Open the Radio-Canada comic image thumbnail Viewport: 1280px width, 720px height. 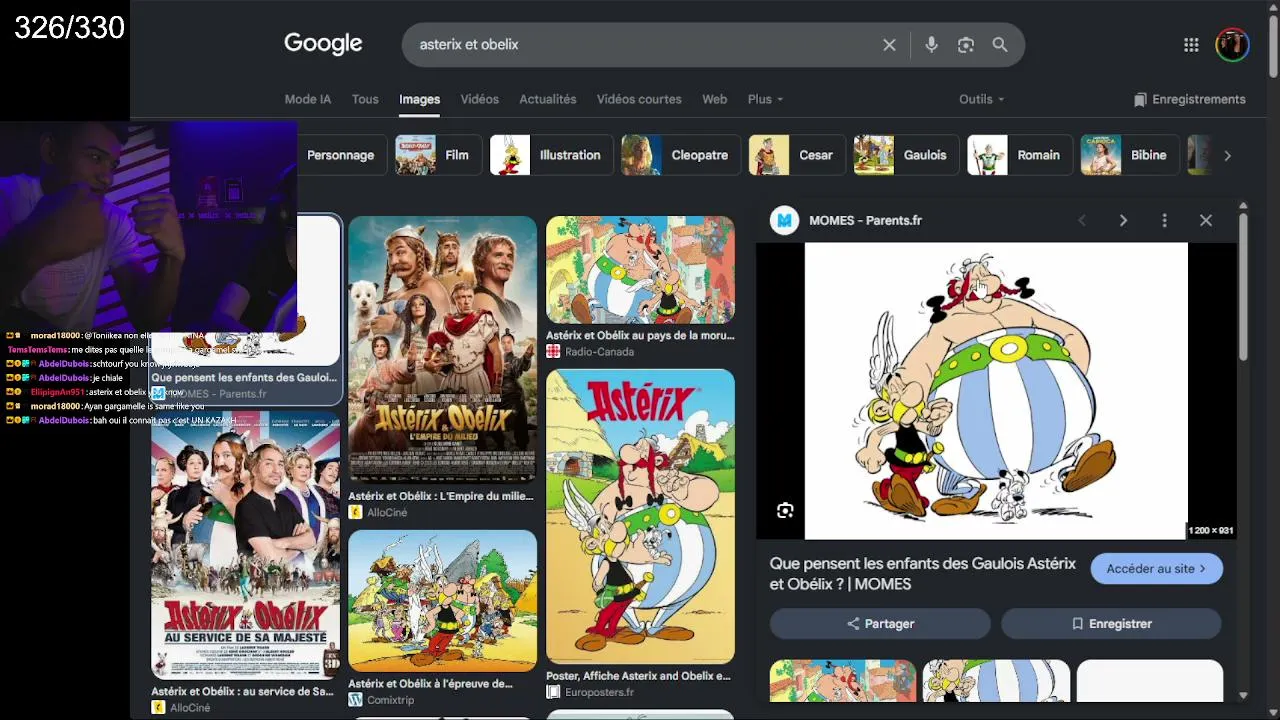(640, 269)
